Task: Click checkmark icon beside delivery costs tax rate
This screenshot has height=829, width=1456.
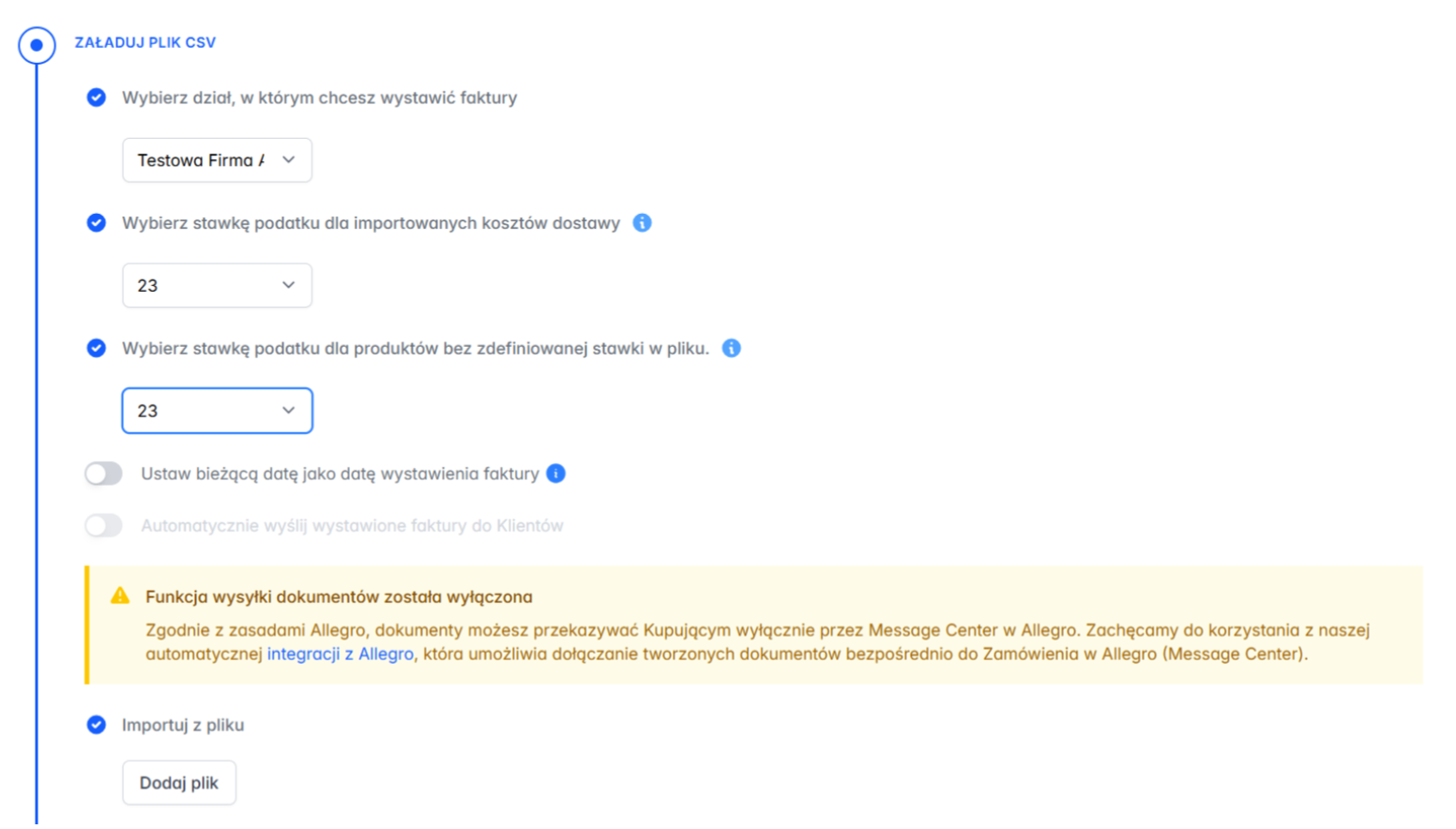Action: (97, 223)
